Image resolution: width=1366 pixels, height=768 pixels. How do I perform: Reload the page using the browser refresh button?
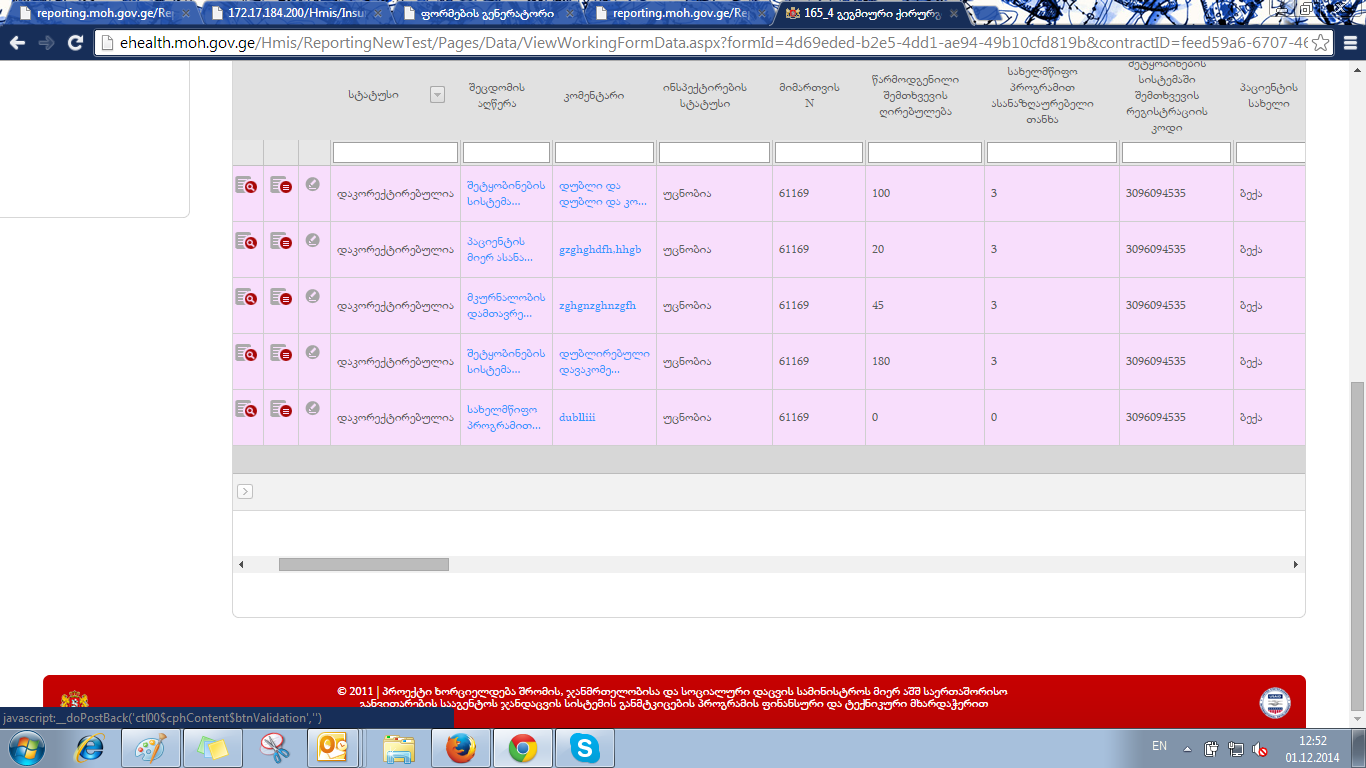pyautogui.click(x=75, y=43)
